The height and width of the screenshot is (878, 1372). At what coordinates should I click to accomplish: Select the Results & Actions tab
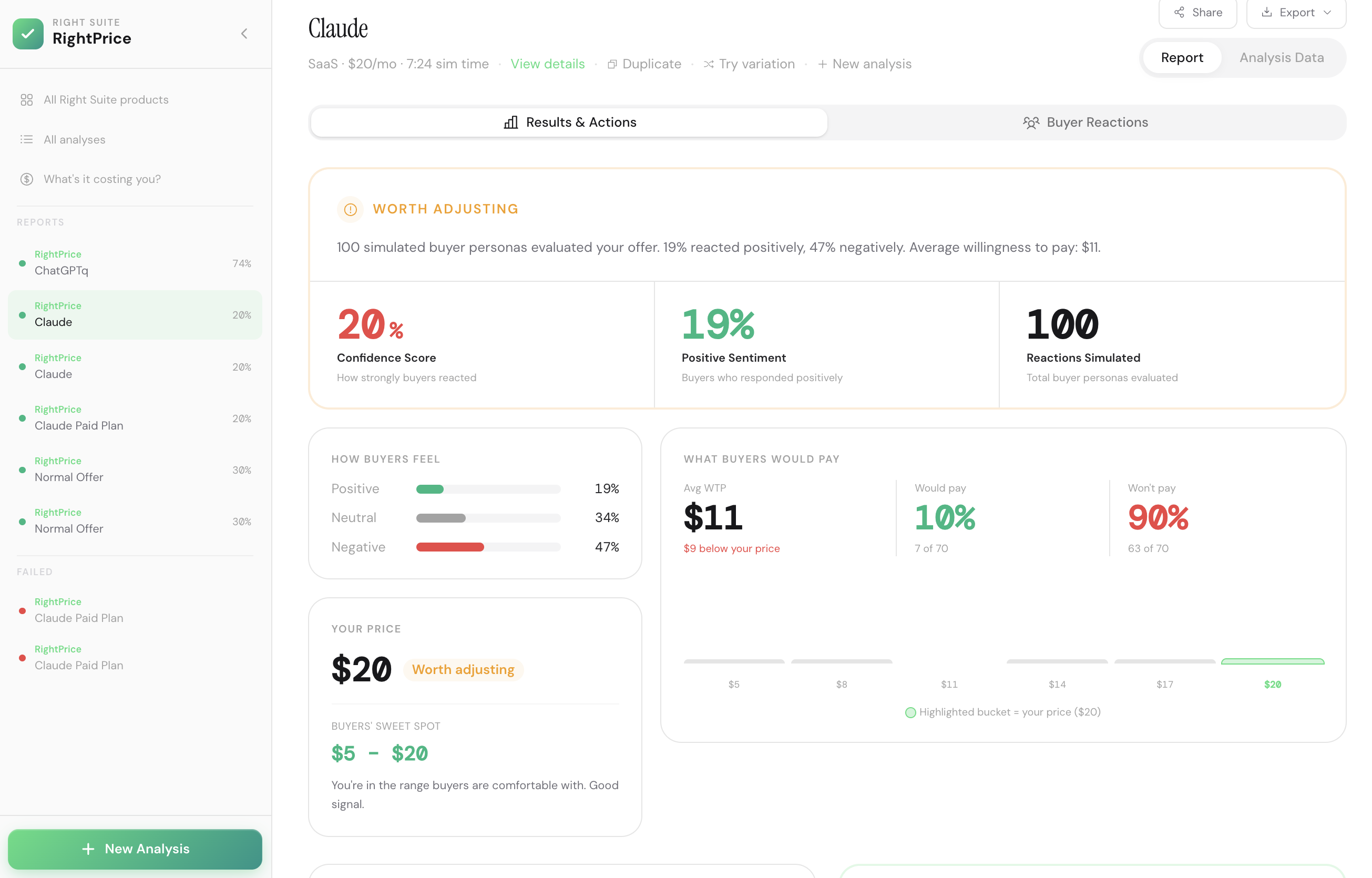click(569, 122)
